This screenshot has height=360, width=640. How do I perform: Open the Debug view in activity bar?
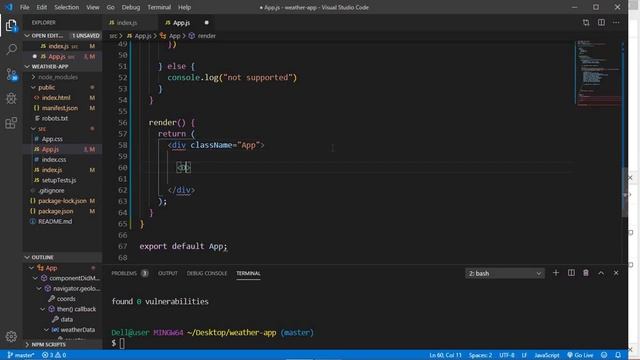click(11, 98)
